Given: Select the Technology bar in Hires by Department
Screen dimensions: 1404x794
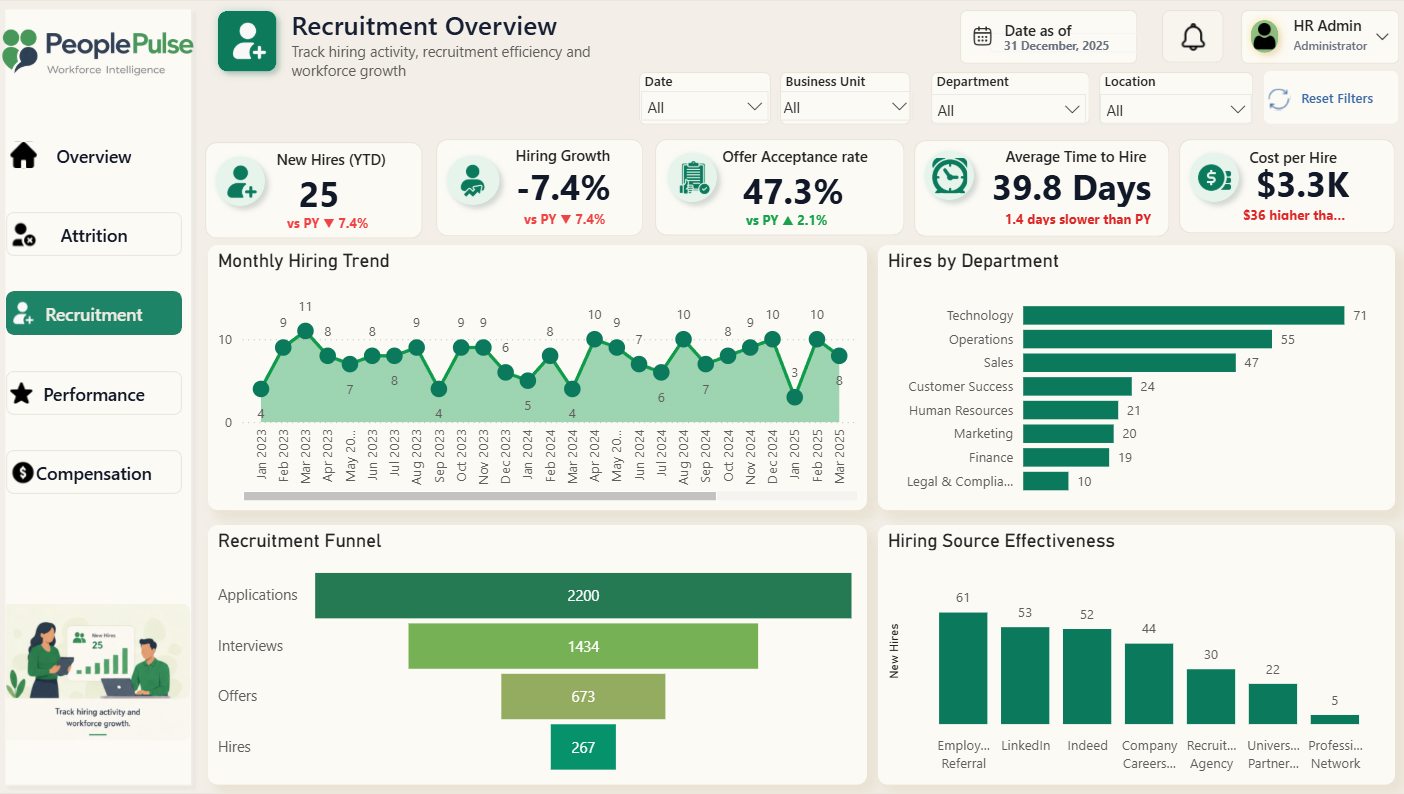Looking at the screenshot, I should pos(1183,315).
